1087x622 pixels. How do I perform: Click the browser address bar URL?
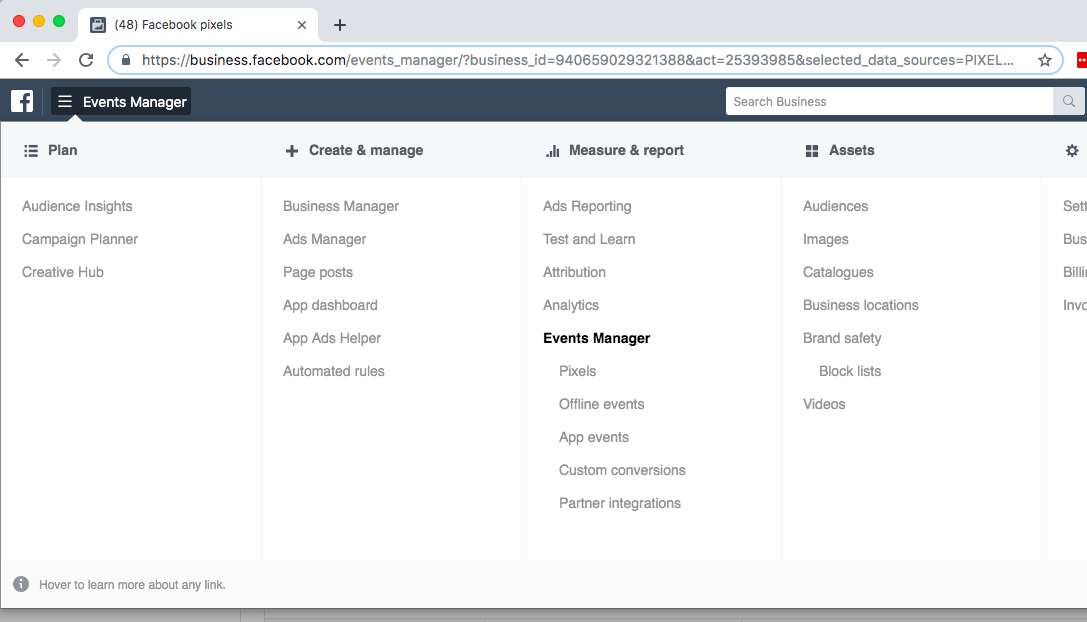(x=577, y=60)
